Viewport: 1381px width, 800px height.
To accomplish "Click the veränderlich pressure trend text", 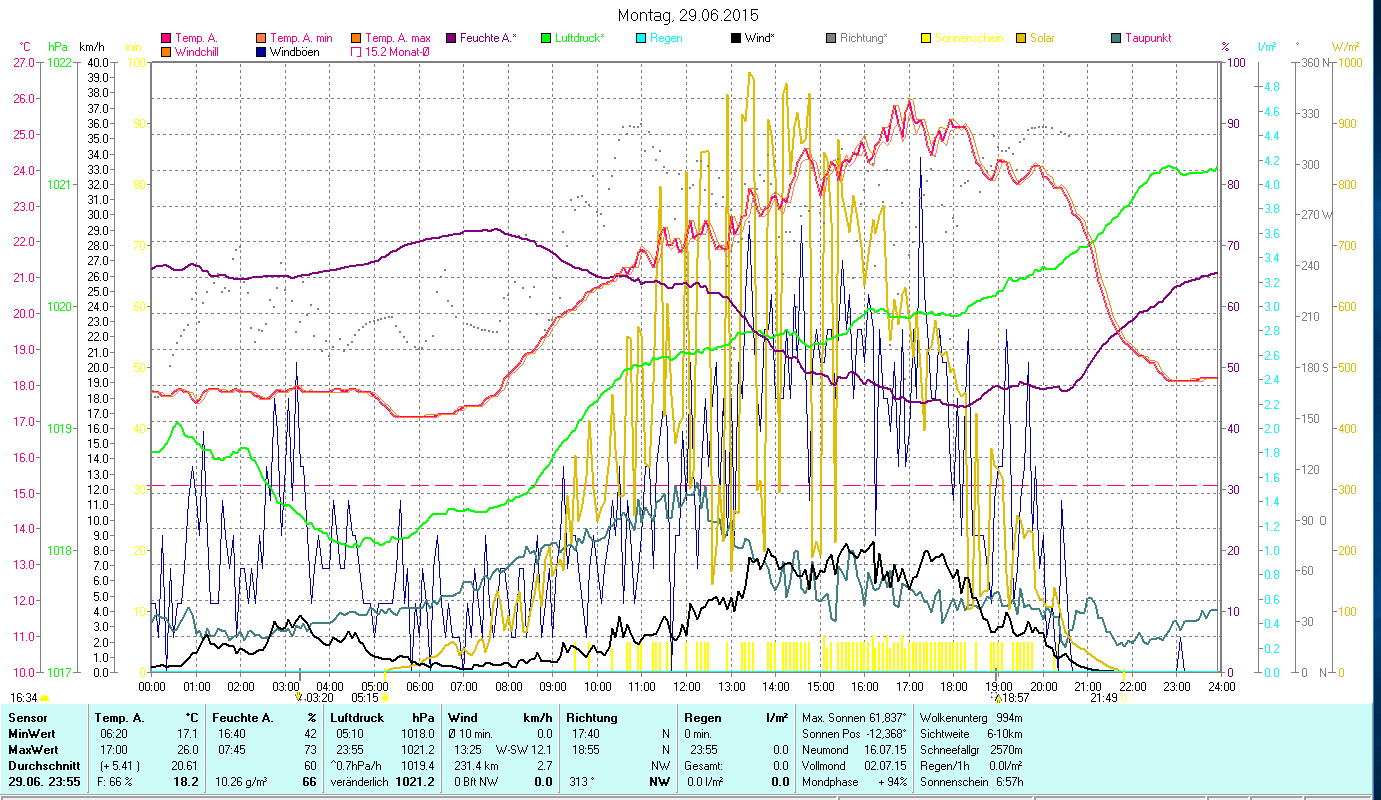I will pos(360,782).
